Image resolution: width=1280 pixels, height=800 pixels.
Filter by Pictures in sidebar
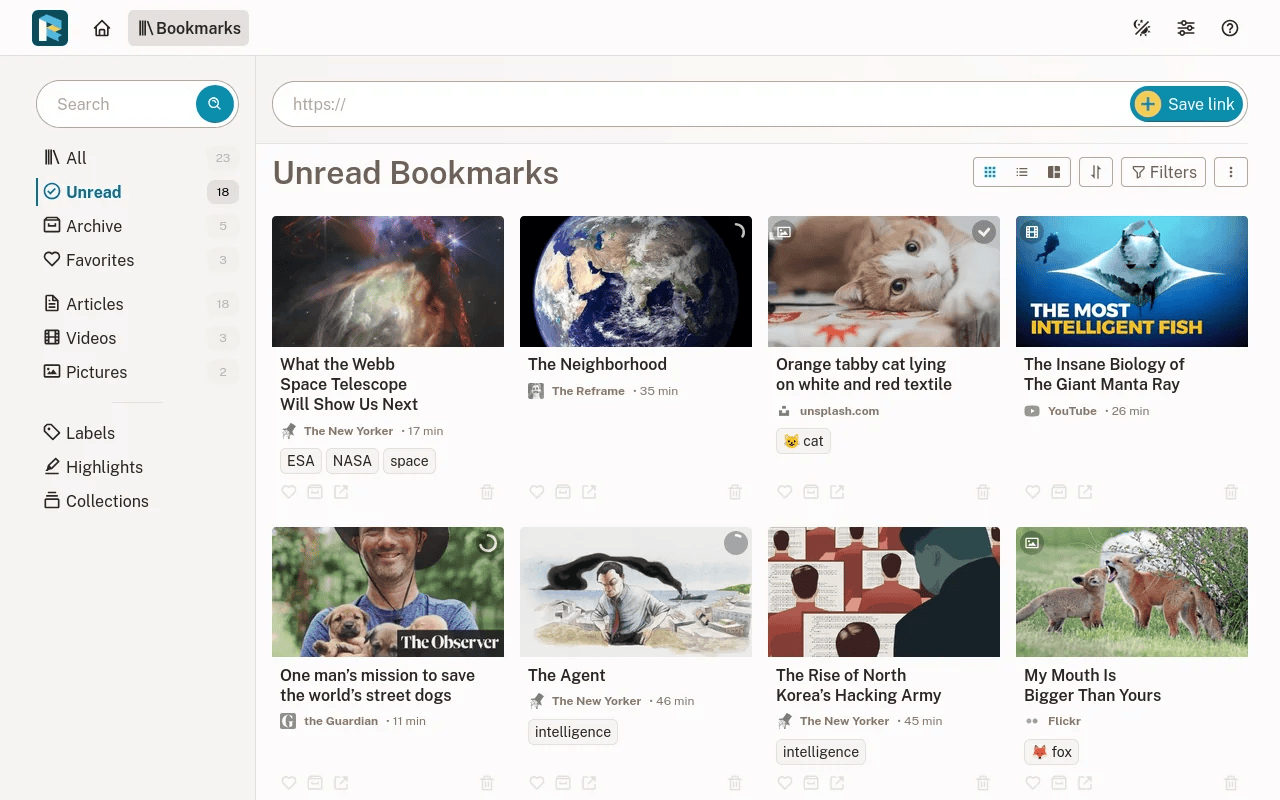click(x=138, y=372)
